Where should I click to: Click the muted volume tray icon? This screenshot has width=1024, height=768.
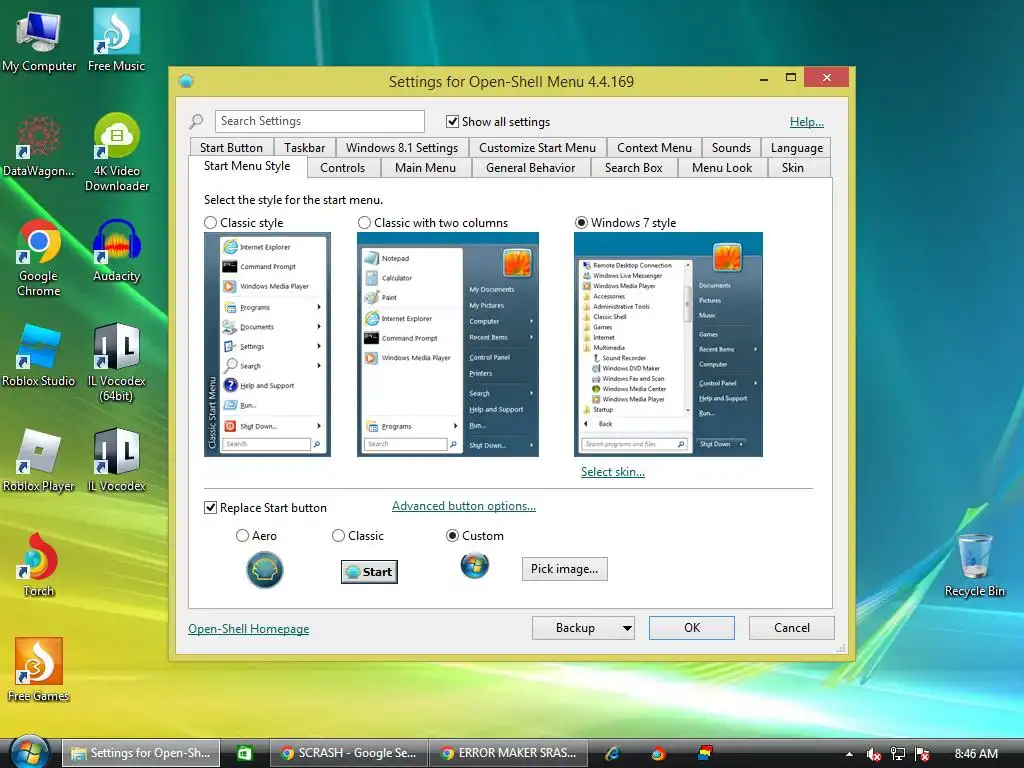(x=873, y=754)
